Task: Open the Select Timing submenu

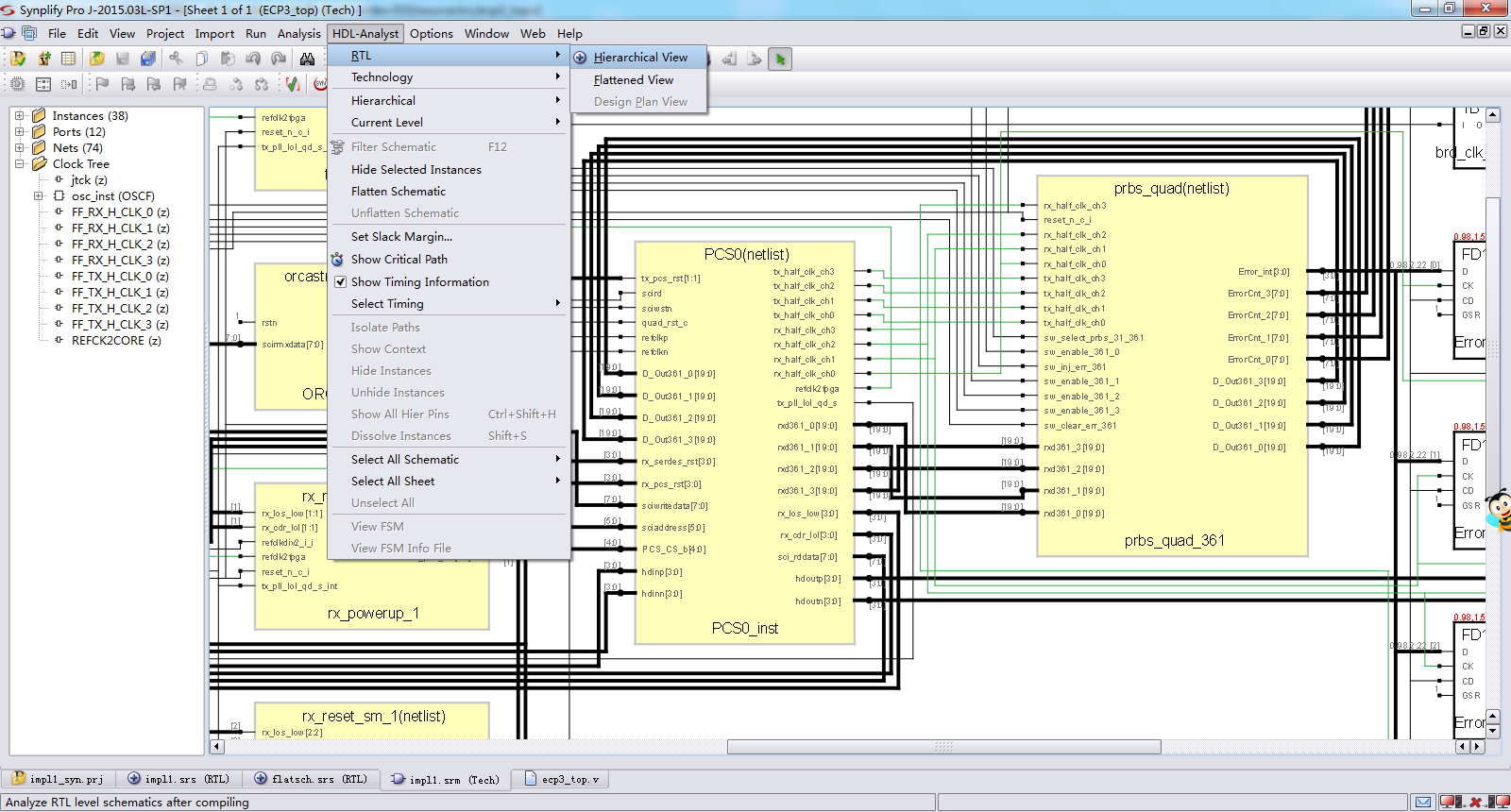Action: pyautogui.click(x=448, y=304)
